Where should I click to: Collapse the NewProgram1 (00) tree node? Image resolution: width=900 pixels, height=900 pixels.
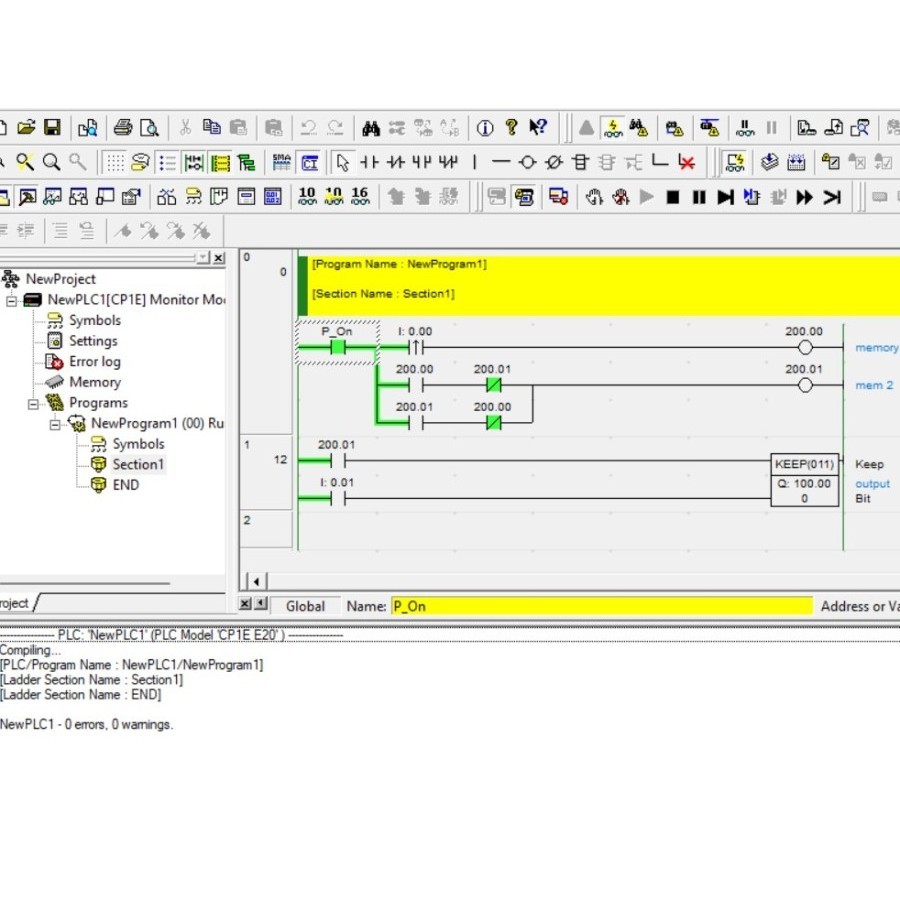pos(55,424)
